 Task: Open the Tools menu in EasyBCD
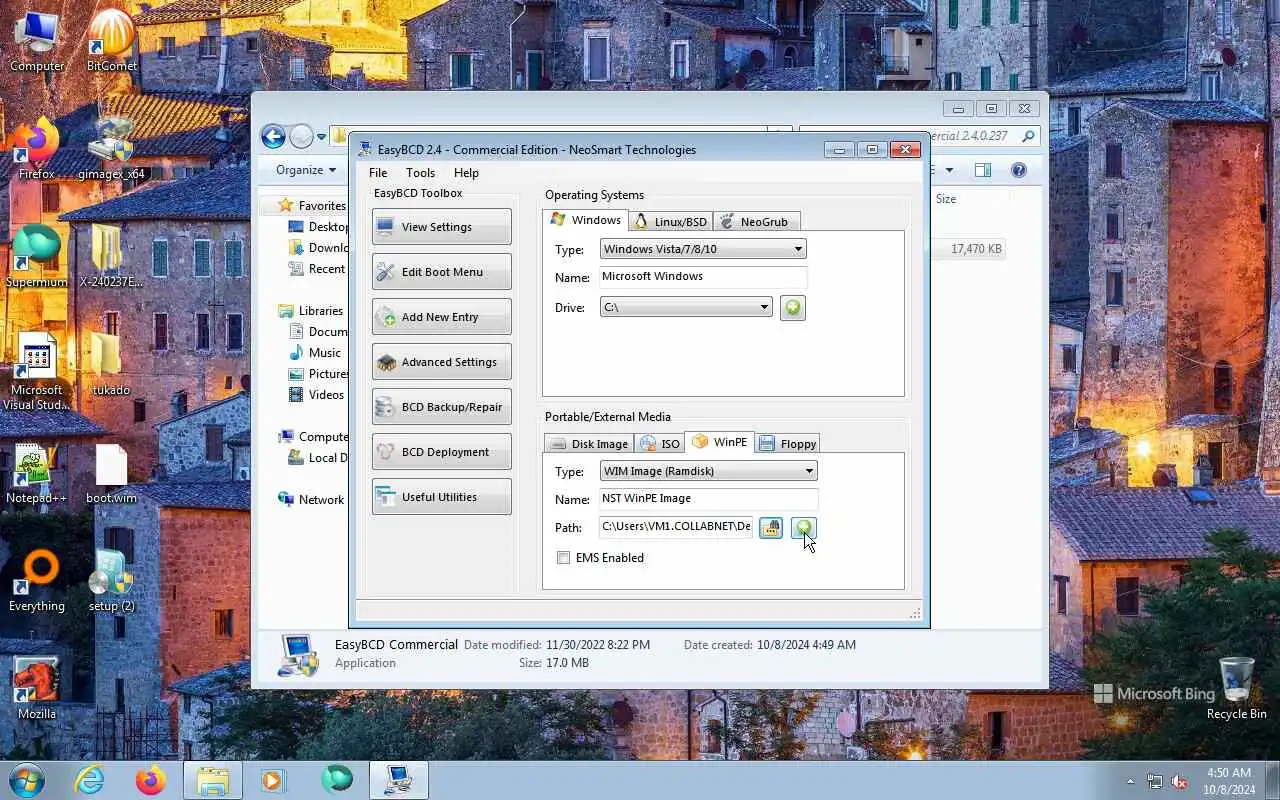[420, 172]
